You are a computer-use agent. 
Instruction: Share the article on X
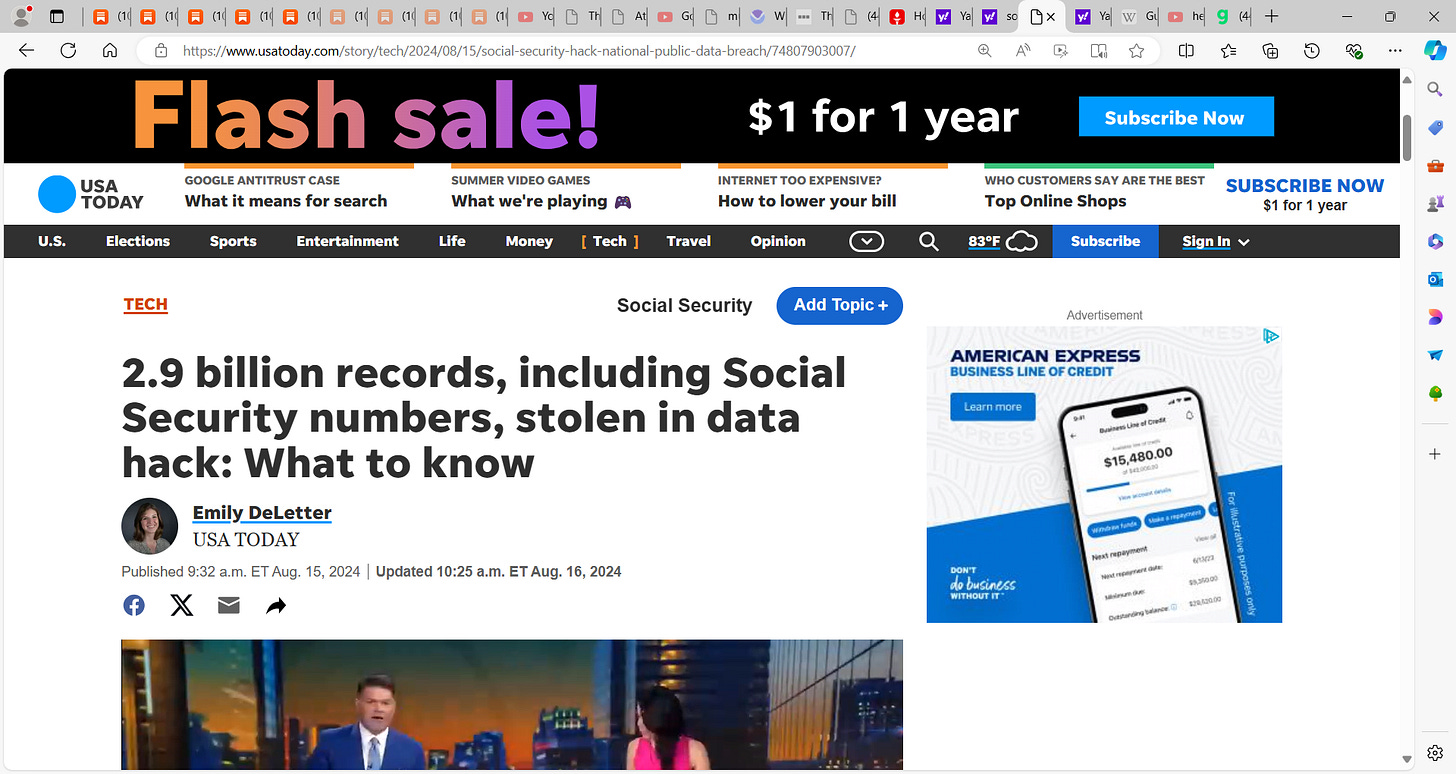(181, 605)
